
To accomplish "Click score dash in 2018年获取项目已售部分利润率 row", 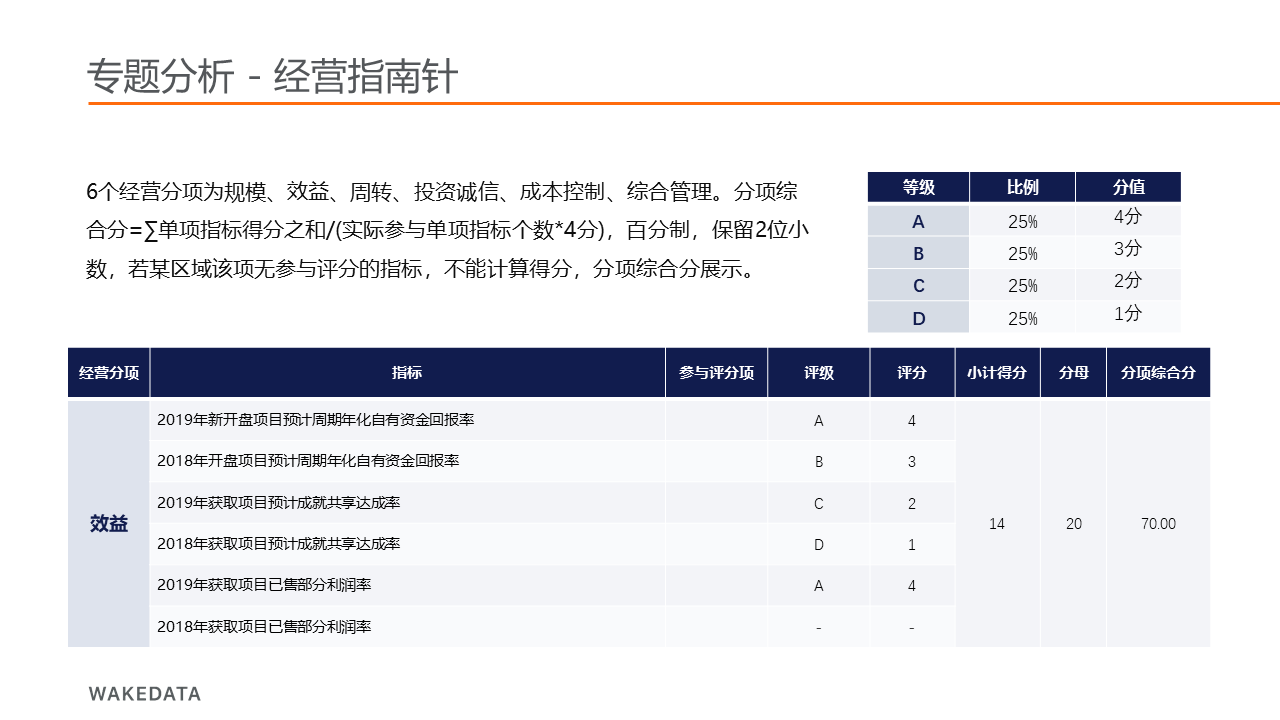I will [x=912, y=627].
